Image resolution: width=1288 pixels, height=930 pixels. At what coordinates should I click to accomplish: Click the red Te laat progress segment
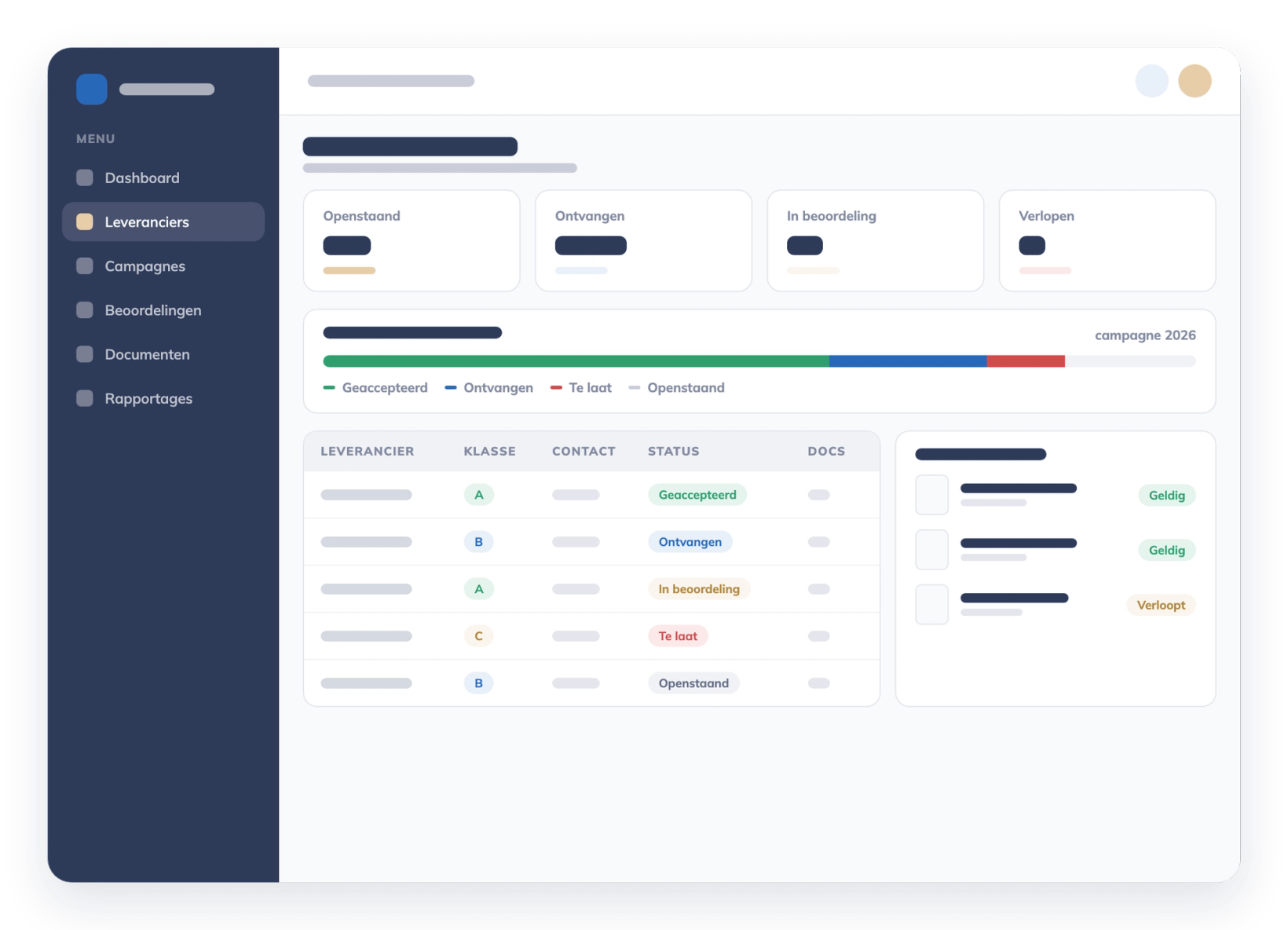[x=1026, y=361]
